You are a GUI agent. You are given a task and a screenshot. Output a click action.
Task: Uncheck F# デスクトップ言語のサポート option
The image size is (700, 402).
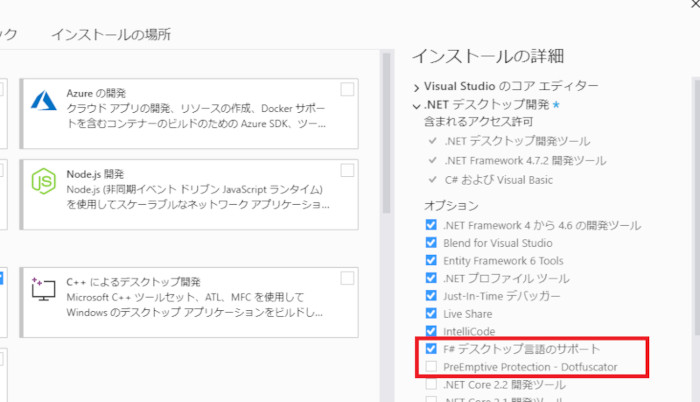pos(431,348)
